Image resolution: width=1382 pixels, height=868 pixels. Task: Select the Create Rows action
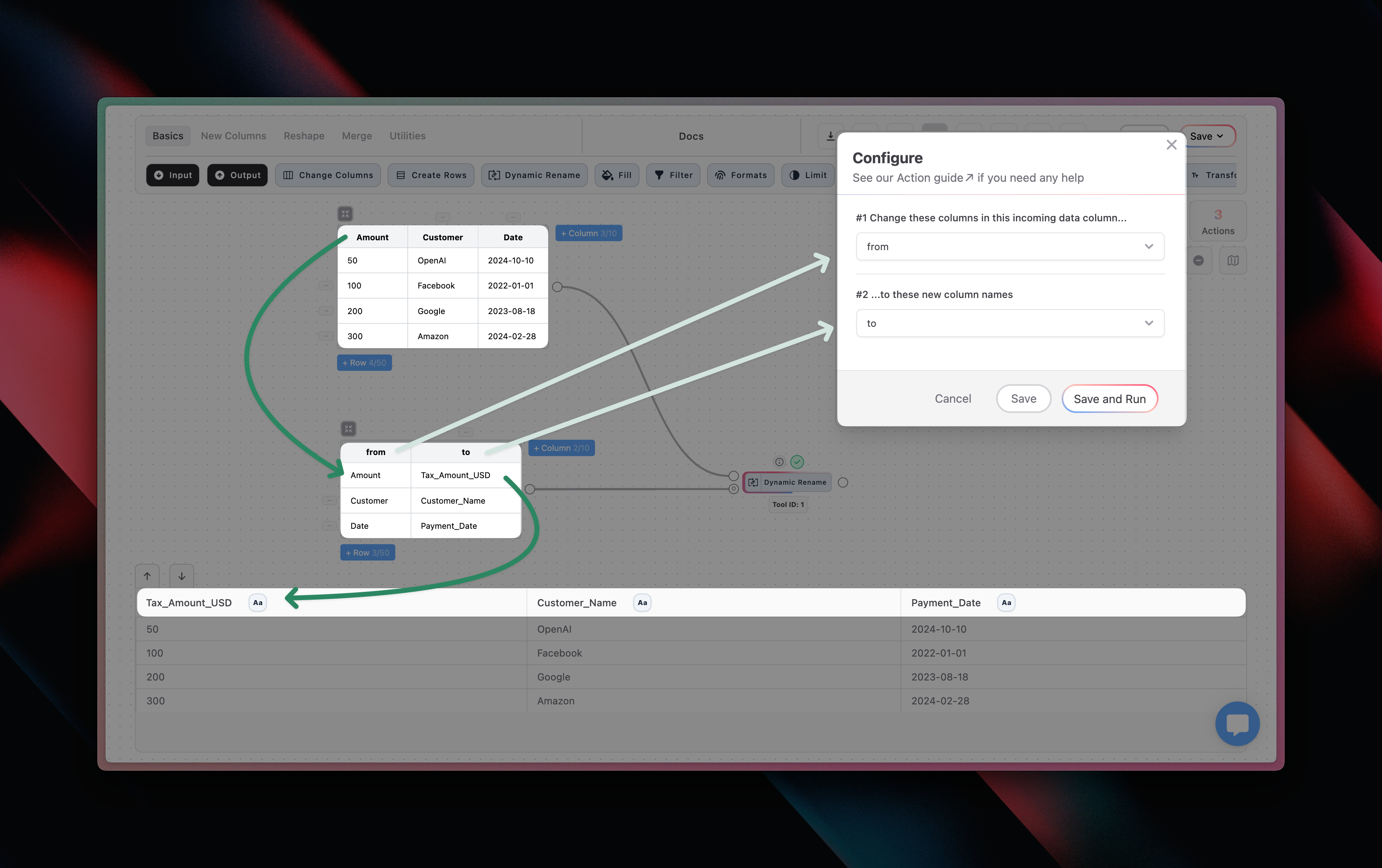tap(431, 175)
